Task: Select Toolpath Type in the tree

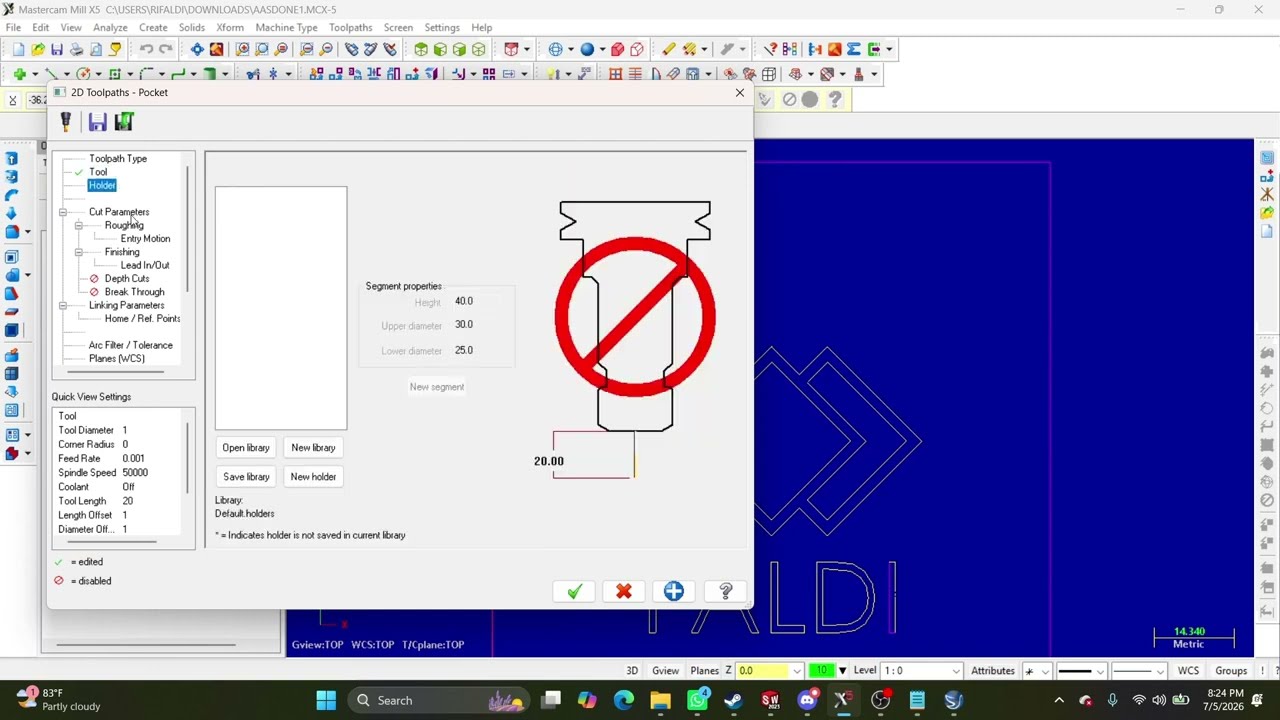Action: 118,159
